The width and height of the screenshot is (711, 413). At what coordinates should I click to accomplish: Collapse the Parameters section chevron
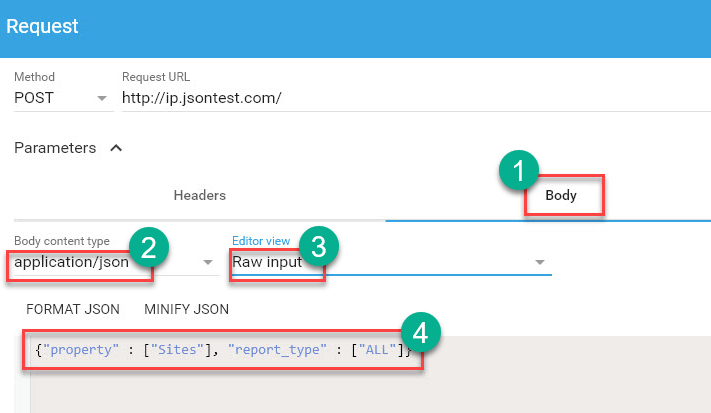tap(116, 148)
